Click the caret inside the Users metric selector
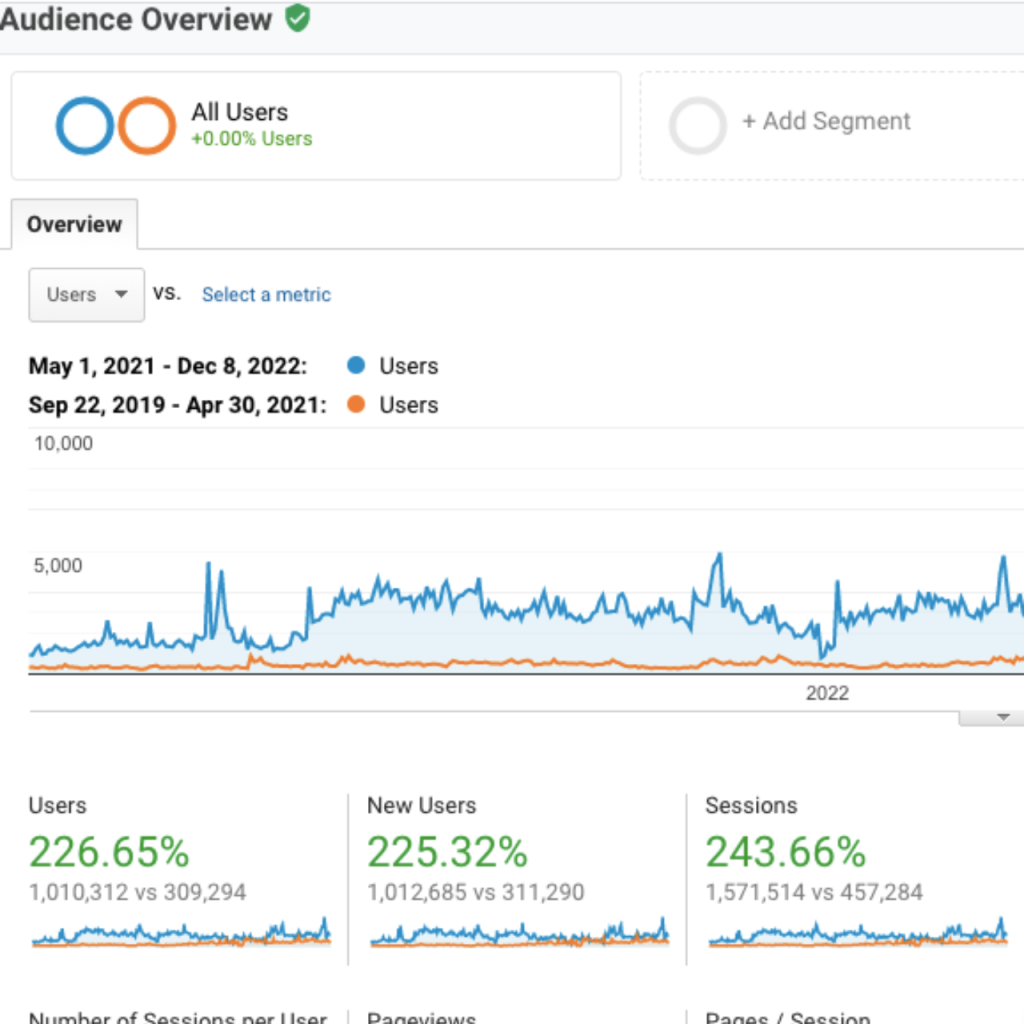This screenshot has width=1024, height=1024. pyautogui.click(x=121, y=294)
